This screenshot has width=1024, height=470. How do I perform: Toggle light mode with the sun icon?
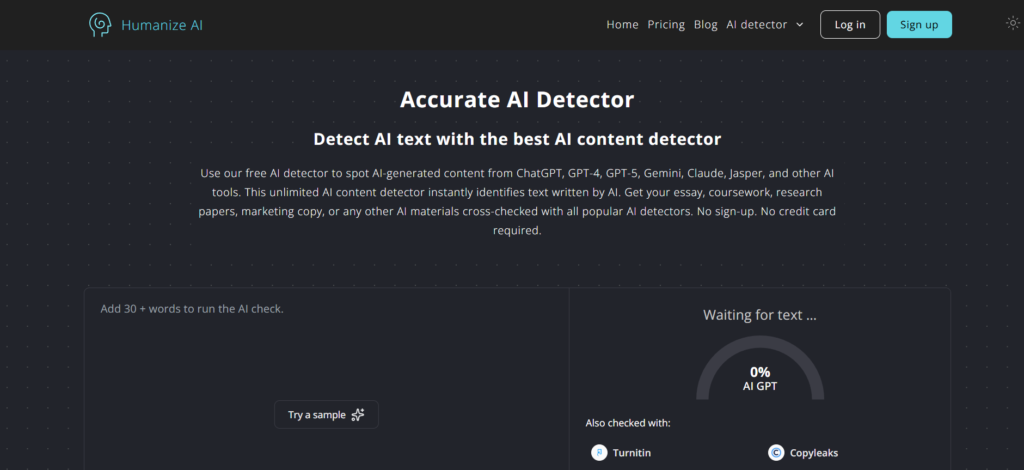(1012, 24)
